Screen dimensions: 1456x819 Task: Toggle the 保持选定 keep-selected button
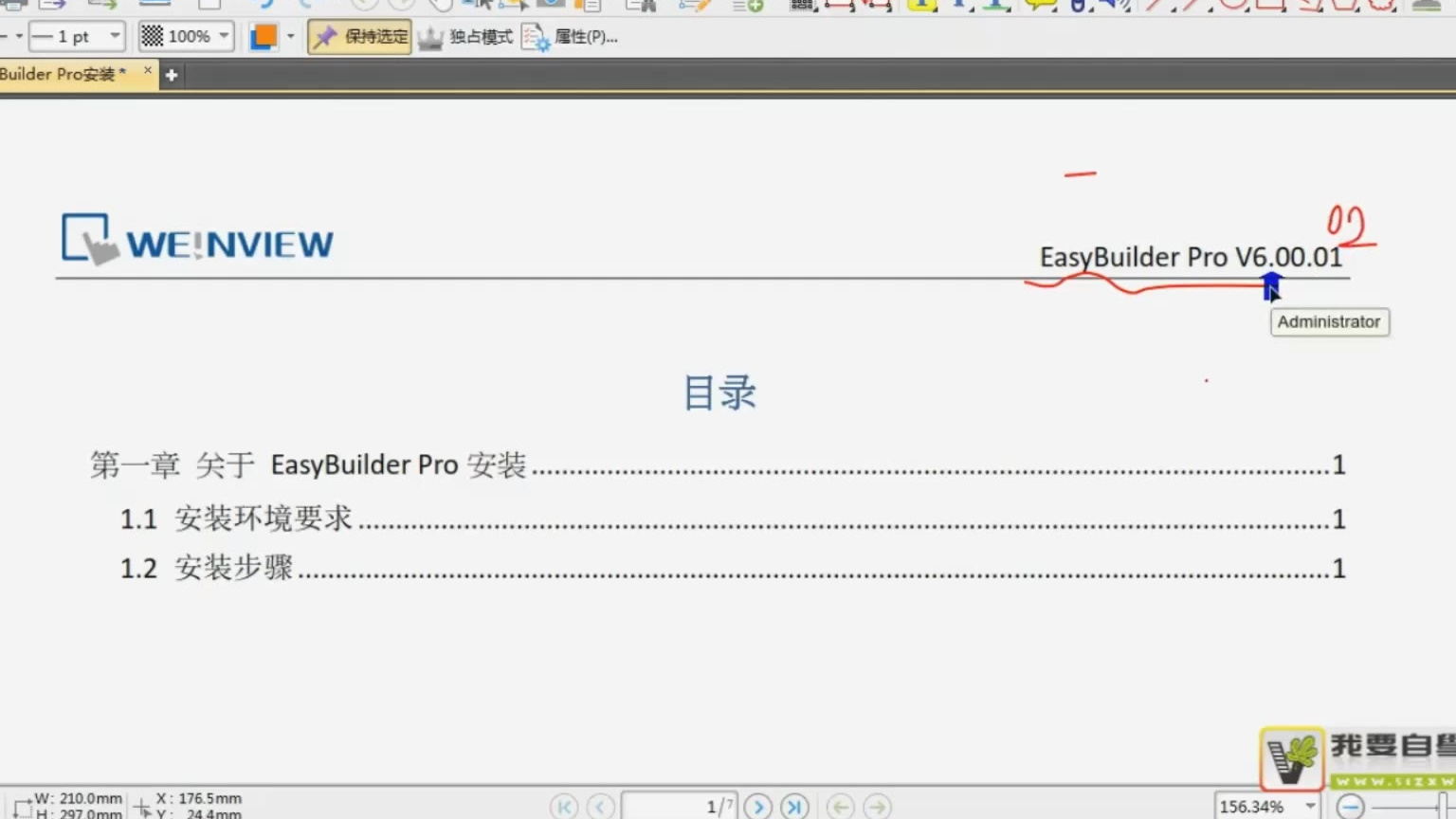(360, 37)
